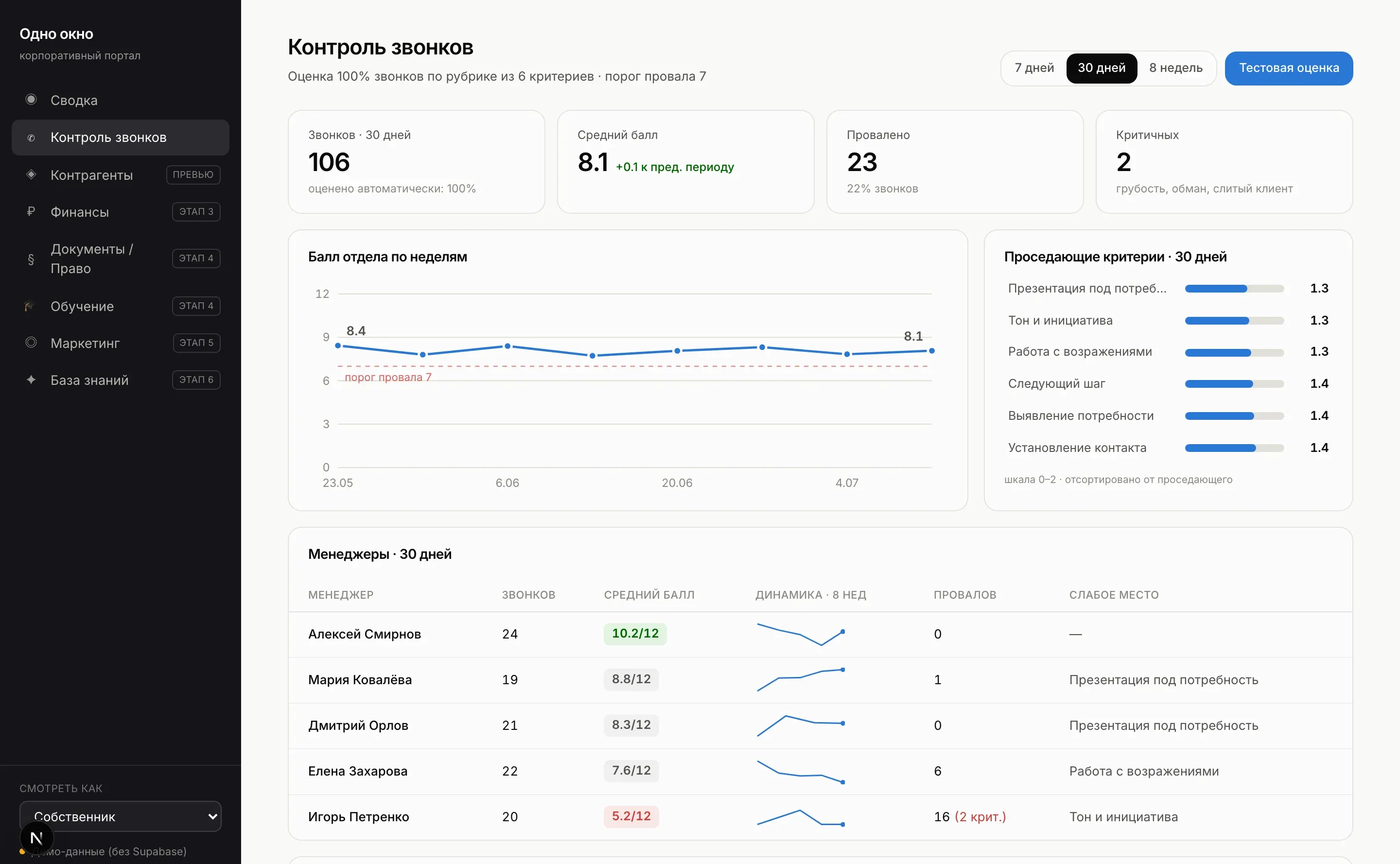This screenshot has width=1400, height=864.
Task: Click the ЭТАП 3 badge
Action: 195,211
